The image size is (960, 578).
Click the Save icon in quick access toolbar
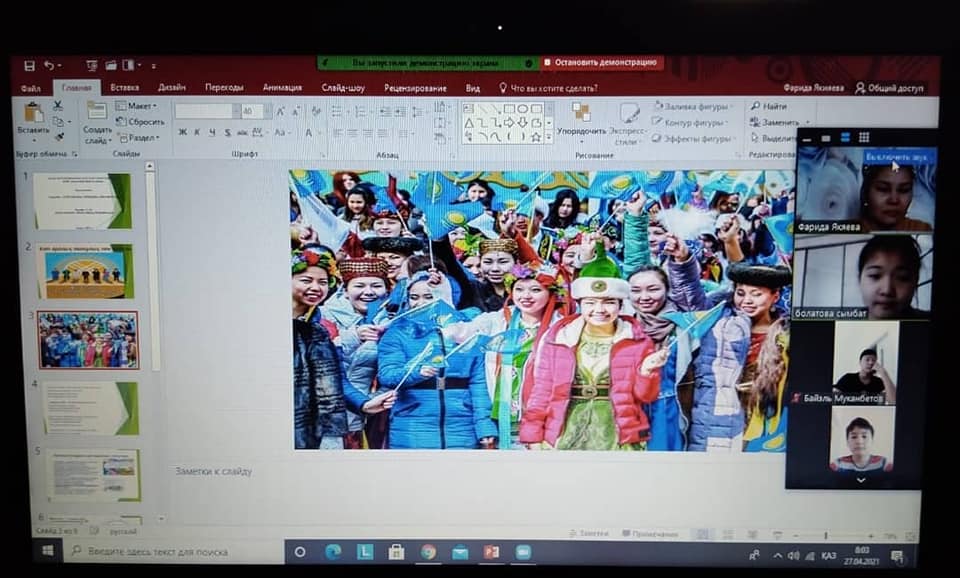(x=29, y=66)
